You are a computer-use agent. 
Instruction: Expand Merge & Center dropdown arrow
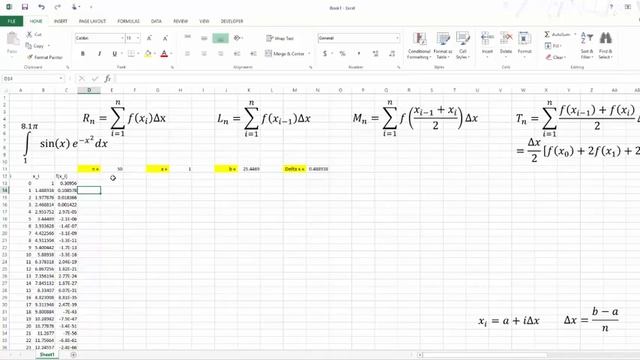[x=309, y=53]
